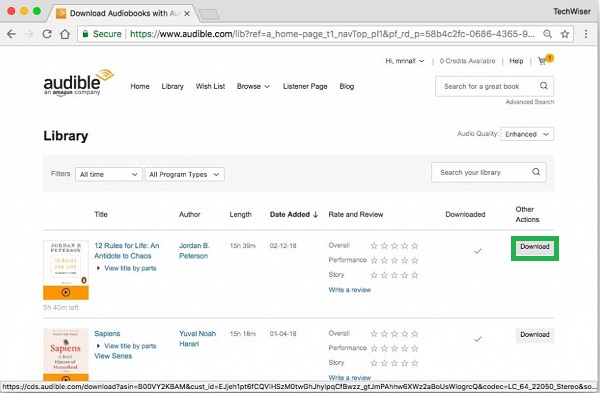Rate Sapiens Story four stars
Viewport: 600px width, 393px height.
point(404,363)
